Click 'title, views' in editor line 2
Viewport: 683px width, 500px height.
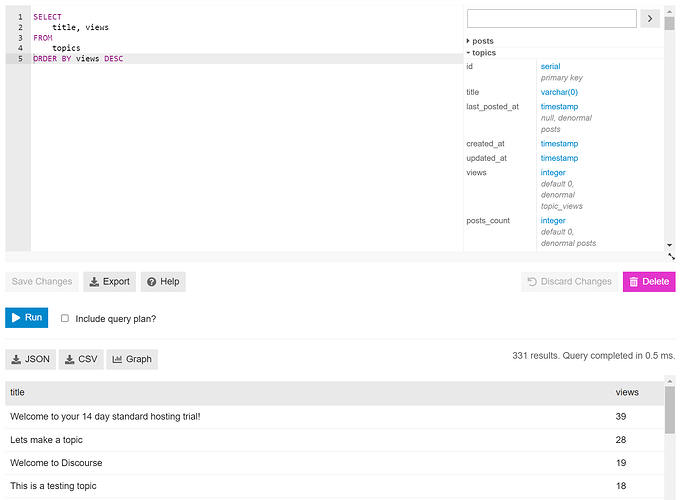81,27
